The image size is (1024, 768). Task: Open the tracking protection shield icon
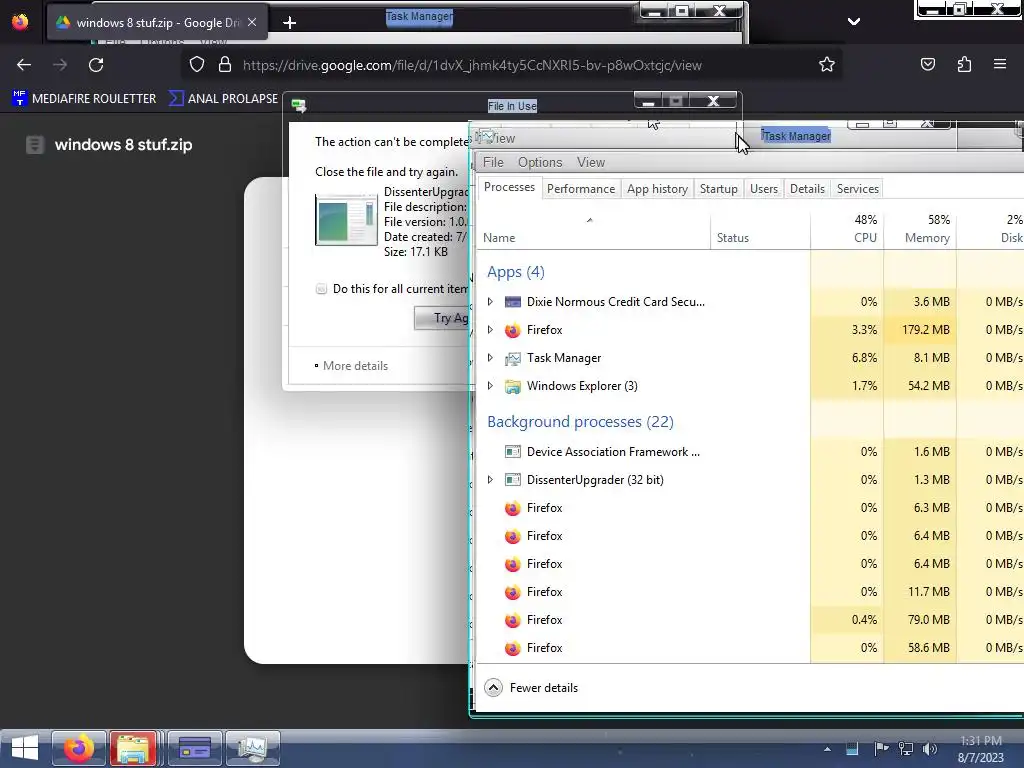197,65
